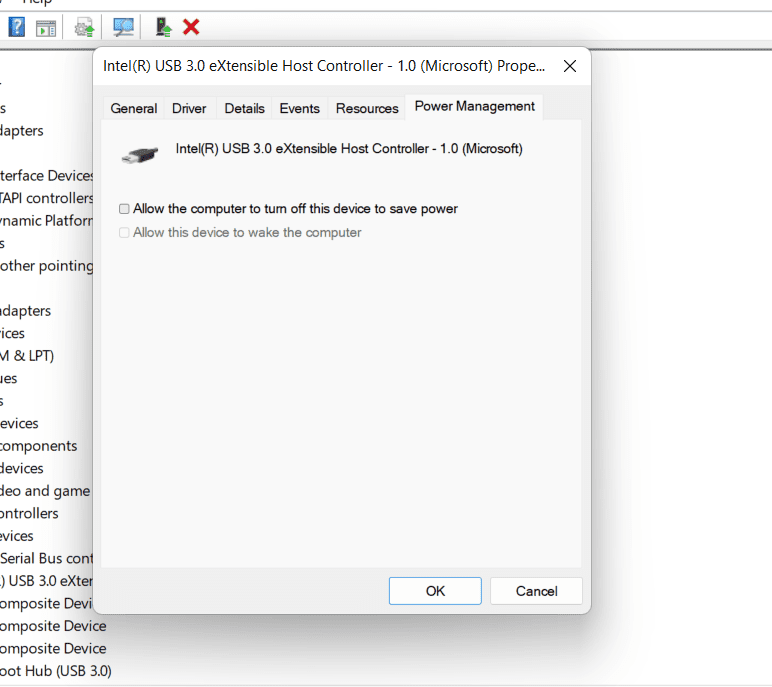Select the 'terface Devices' tree entry
The image size is (772, 687).
pos(46,176)
